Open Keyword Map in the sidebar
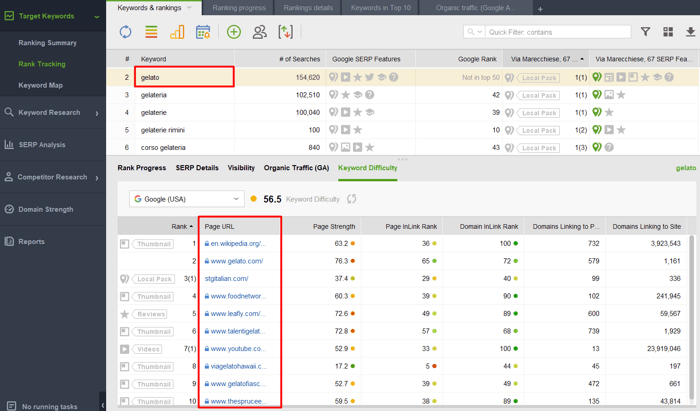This screenshot has height=411, width=700. tap(41, 85)
